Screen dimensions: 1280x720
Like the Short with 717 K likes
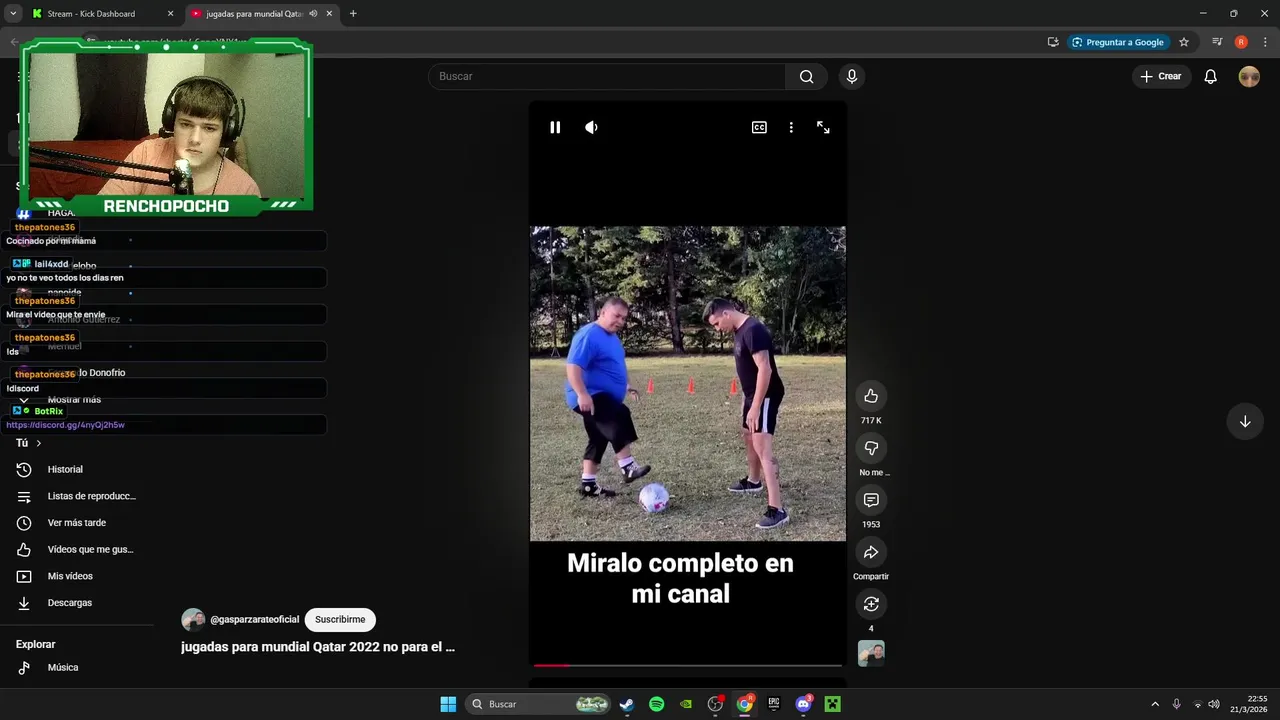[871, 396]
